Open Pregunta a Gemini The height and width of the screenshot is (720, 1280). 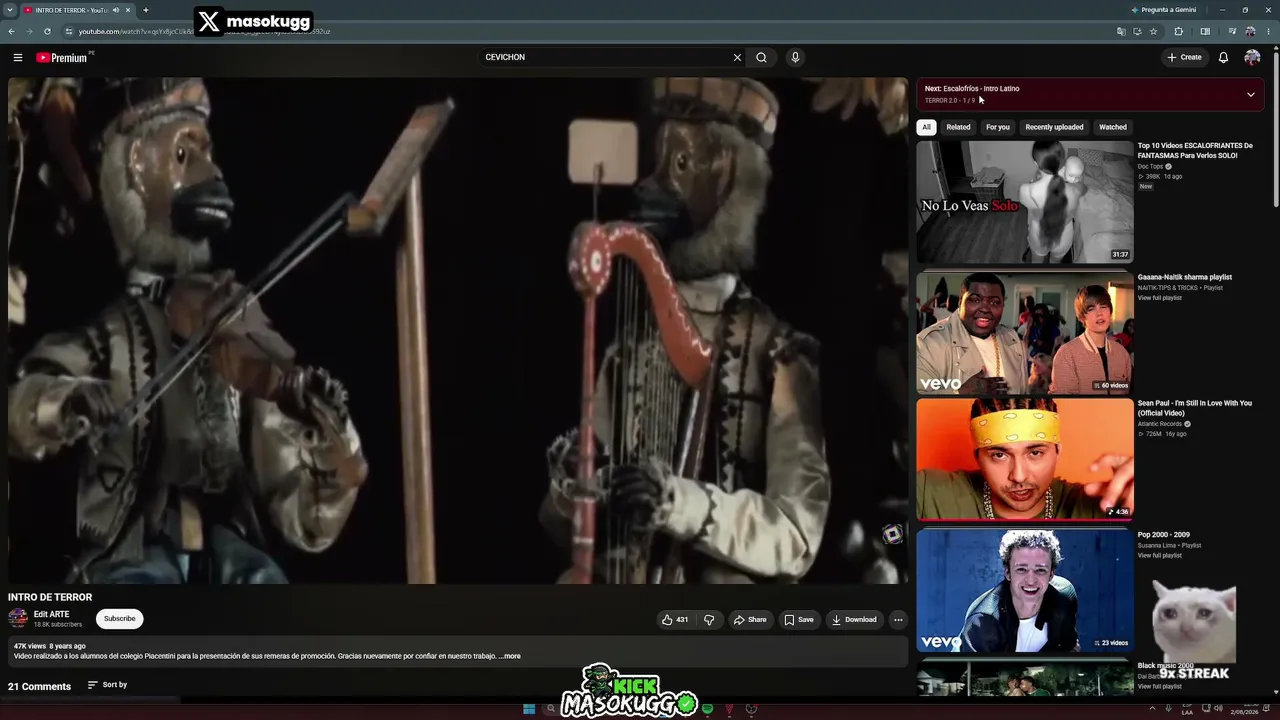click(1163, 10)
